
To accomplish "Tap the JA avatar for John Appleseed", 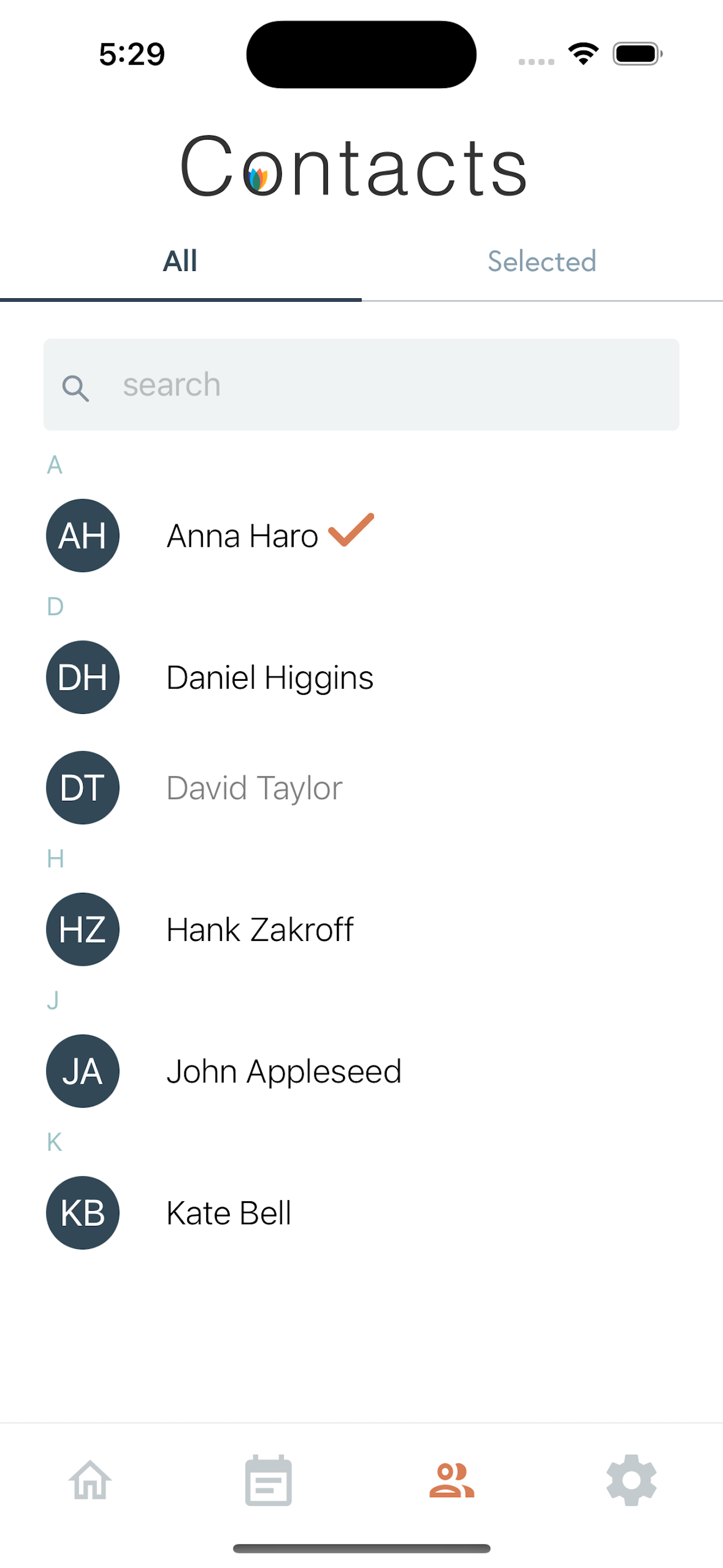I will 83,1071.
